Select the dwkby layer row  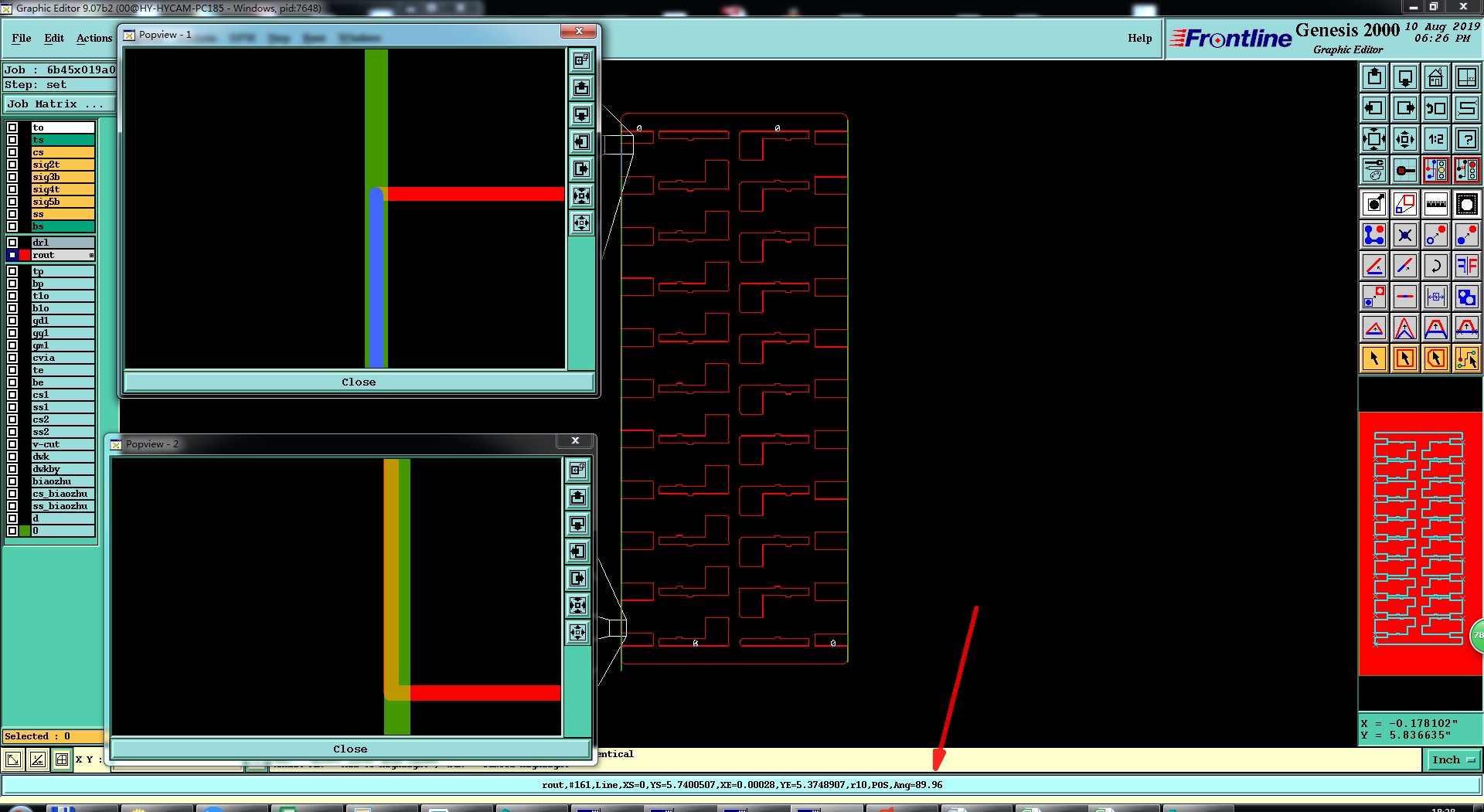63,469
